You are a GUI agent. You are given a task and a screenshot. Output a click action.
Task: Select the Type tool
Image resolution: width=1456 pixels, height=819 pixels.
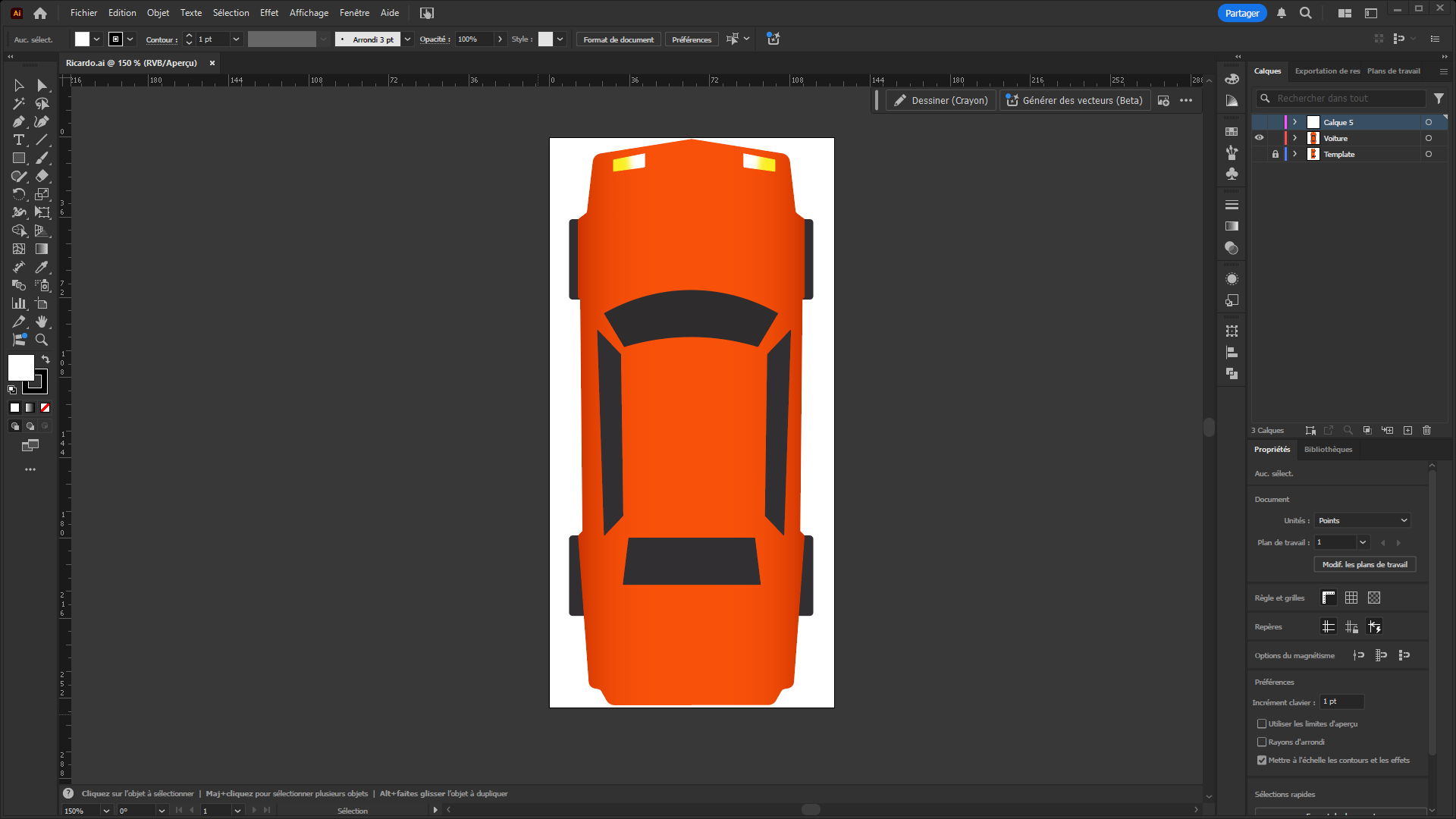pyautogui.click(x=19, y=140)
